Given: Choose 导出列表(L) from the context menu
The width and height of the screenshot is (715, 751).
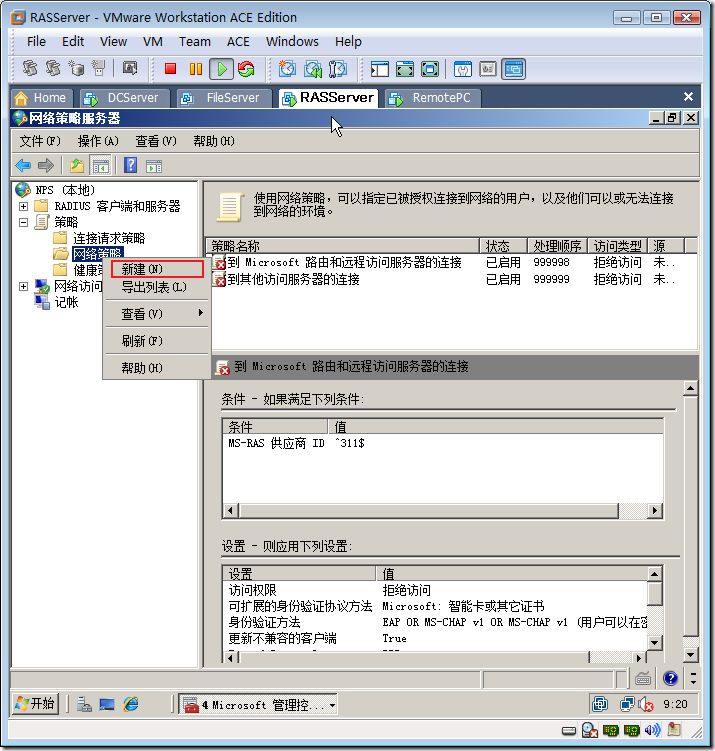Looking at the screenshot, I should click(x=157, y=287).
